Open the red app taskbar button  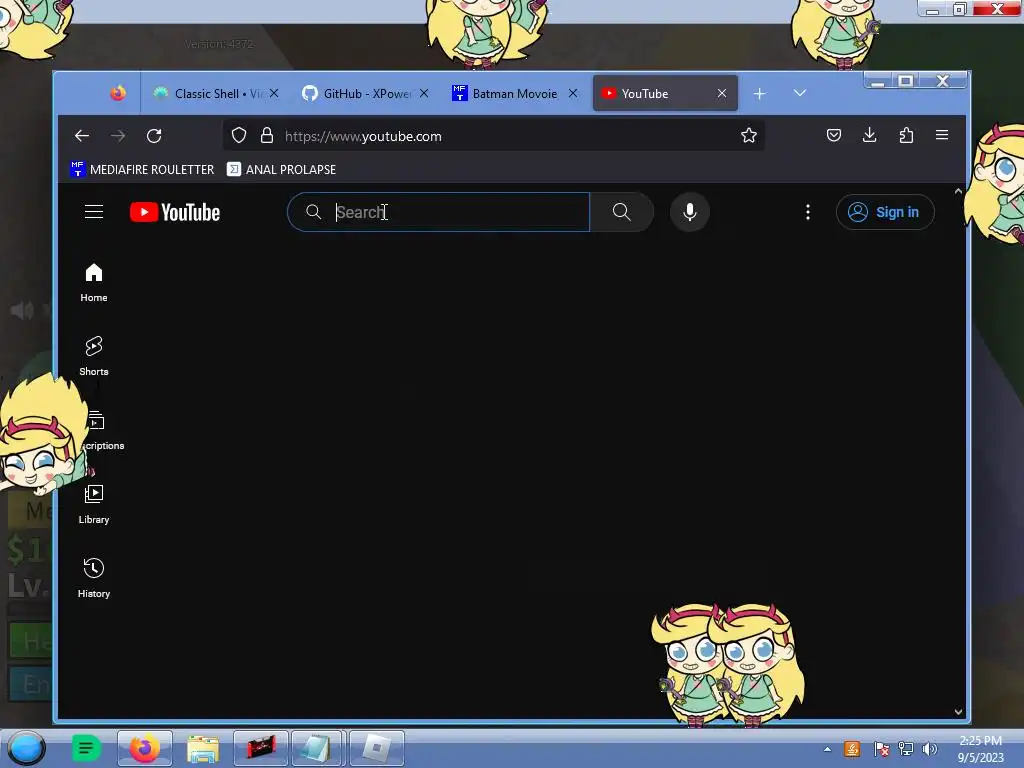point(261,748)
